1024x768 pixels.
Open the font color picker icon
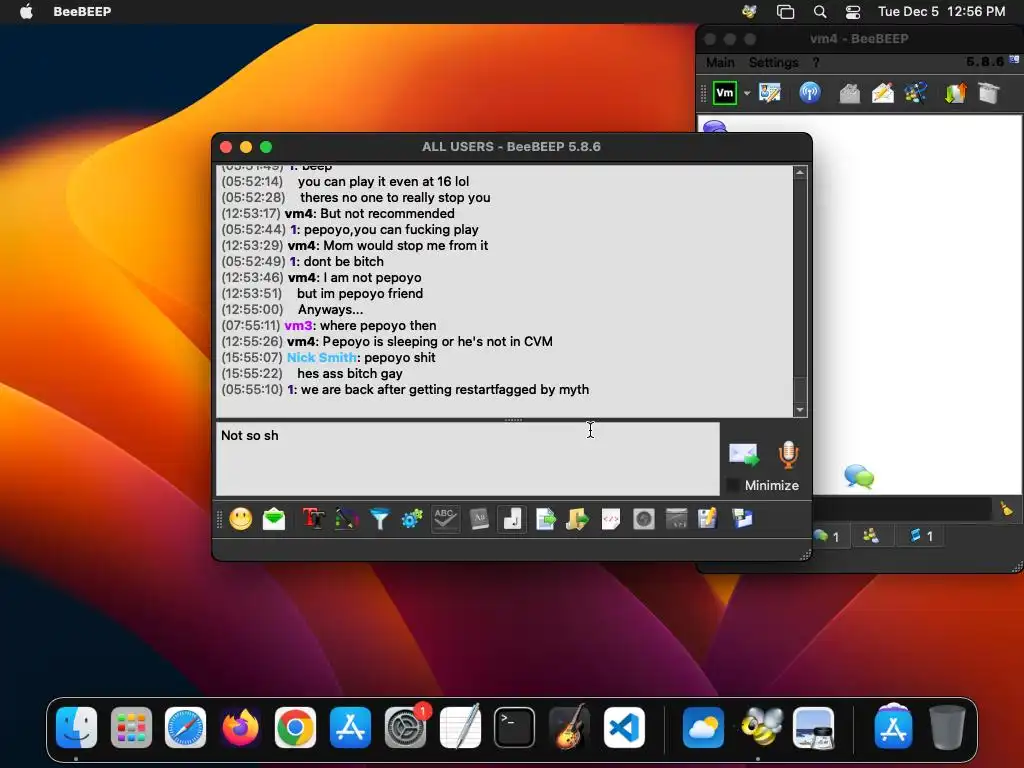coord(347,519)
